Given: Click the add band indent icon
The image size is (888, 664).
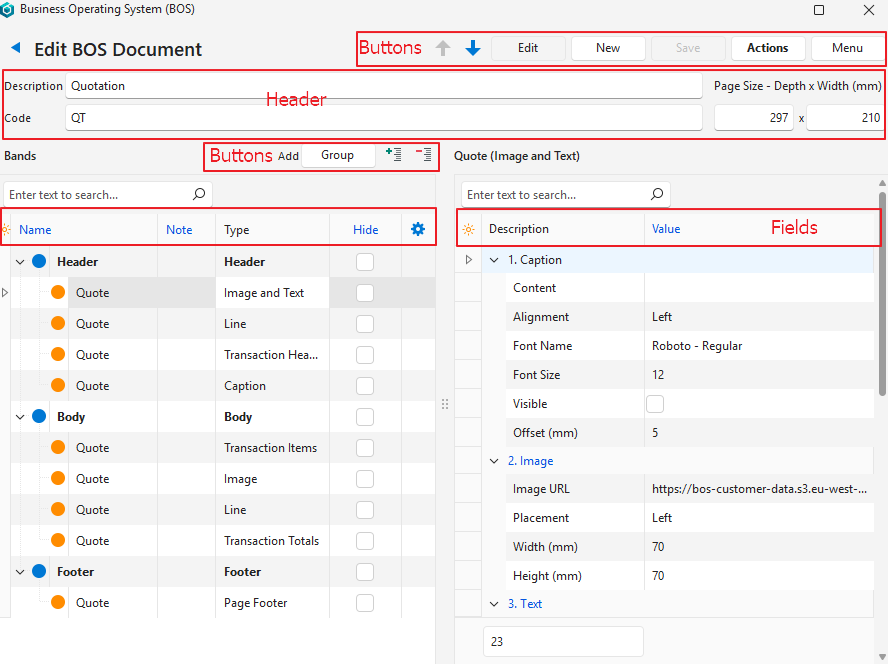Looking at the screenshot, I should pos(393,155).
